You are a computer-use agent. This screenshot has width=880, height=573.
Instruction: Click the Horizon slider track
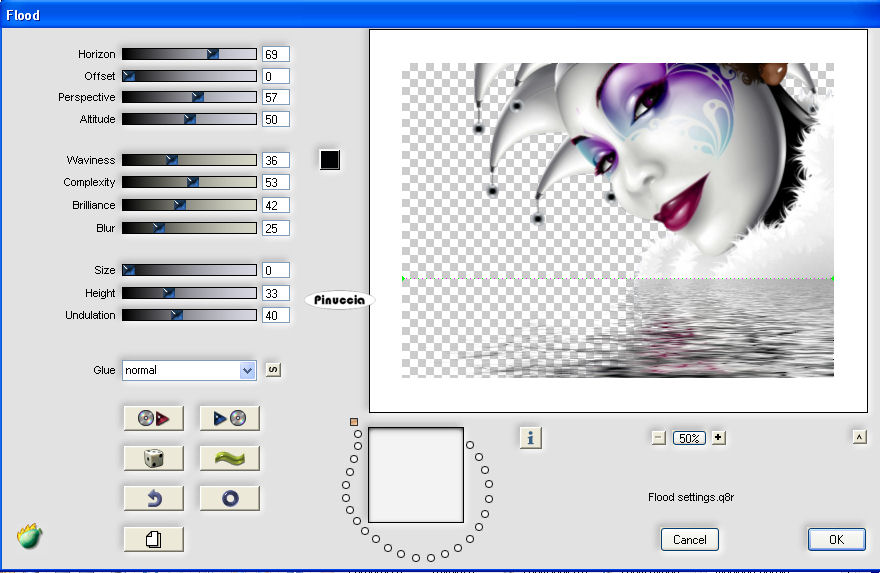(x=189, y=54)
